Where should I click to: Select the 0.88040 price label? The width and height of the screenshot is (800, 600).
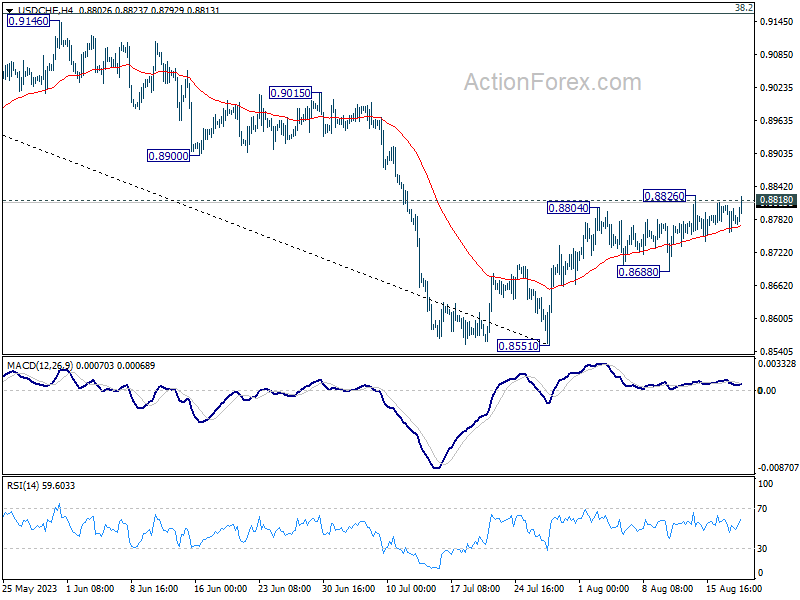568,208
